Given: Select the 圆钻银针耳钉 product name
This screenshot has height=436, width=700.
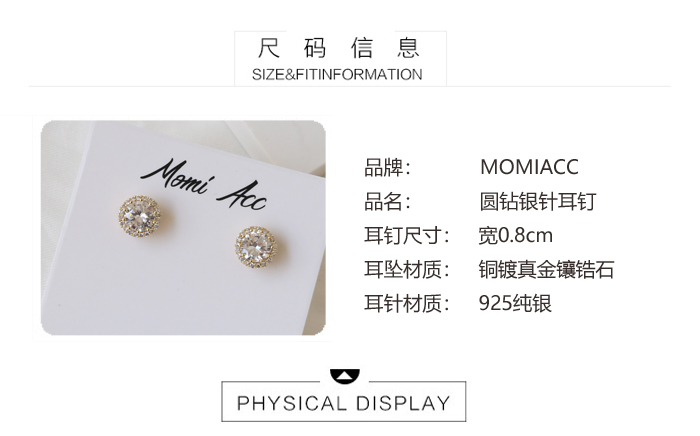Looking at the screenshot, I should point(538,202).
